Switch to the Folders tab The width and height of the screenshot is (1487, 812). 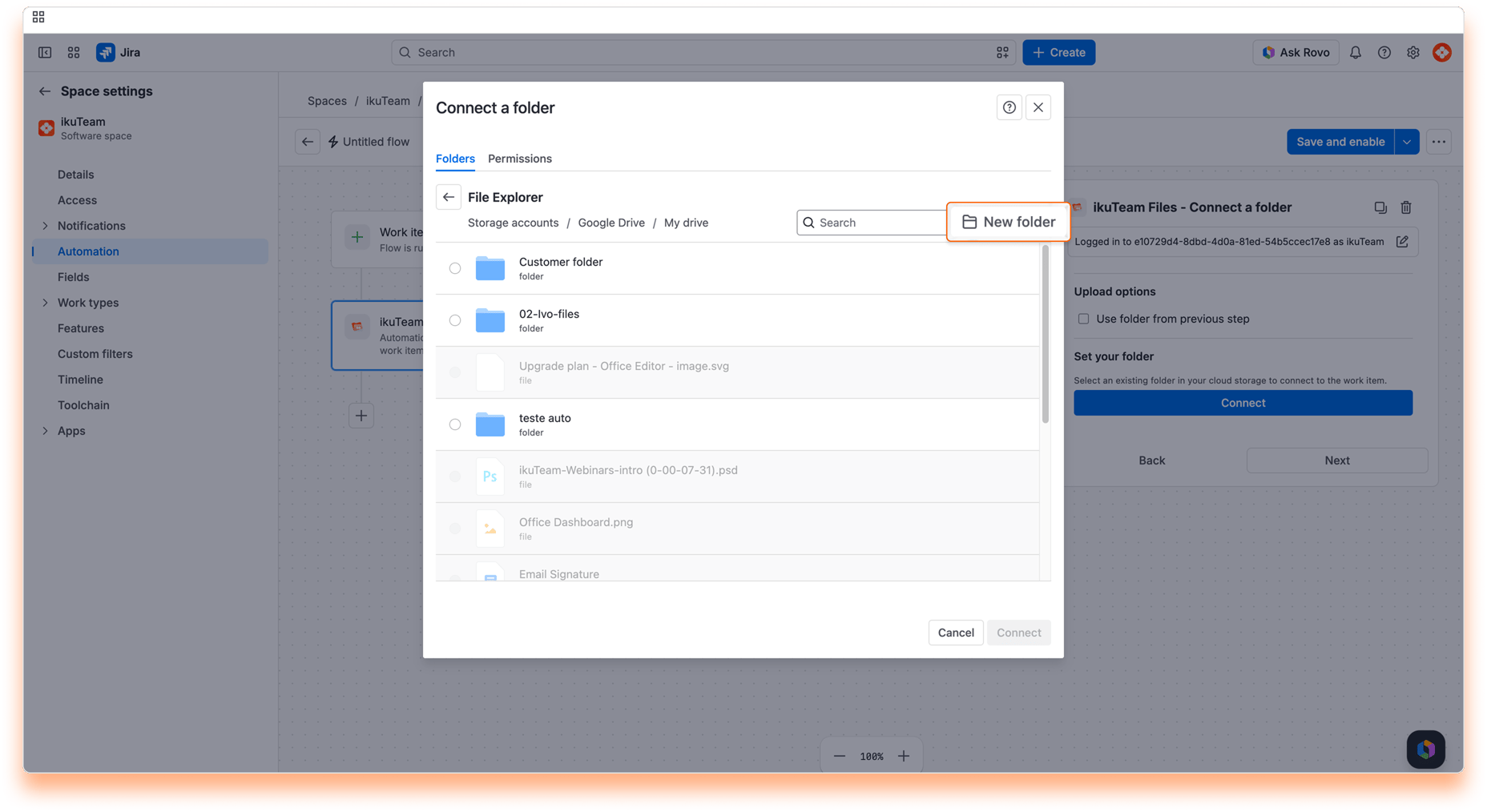coord(455,159)
